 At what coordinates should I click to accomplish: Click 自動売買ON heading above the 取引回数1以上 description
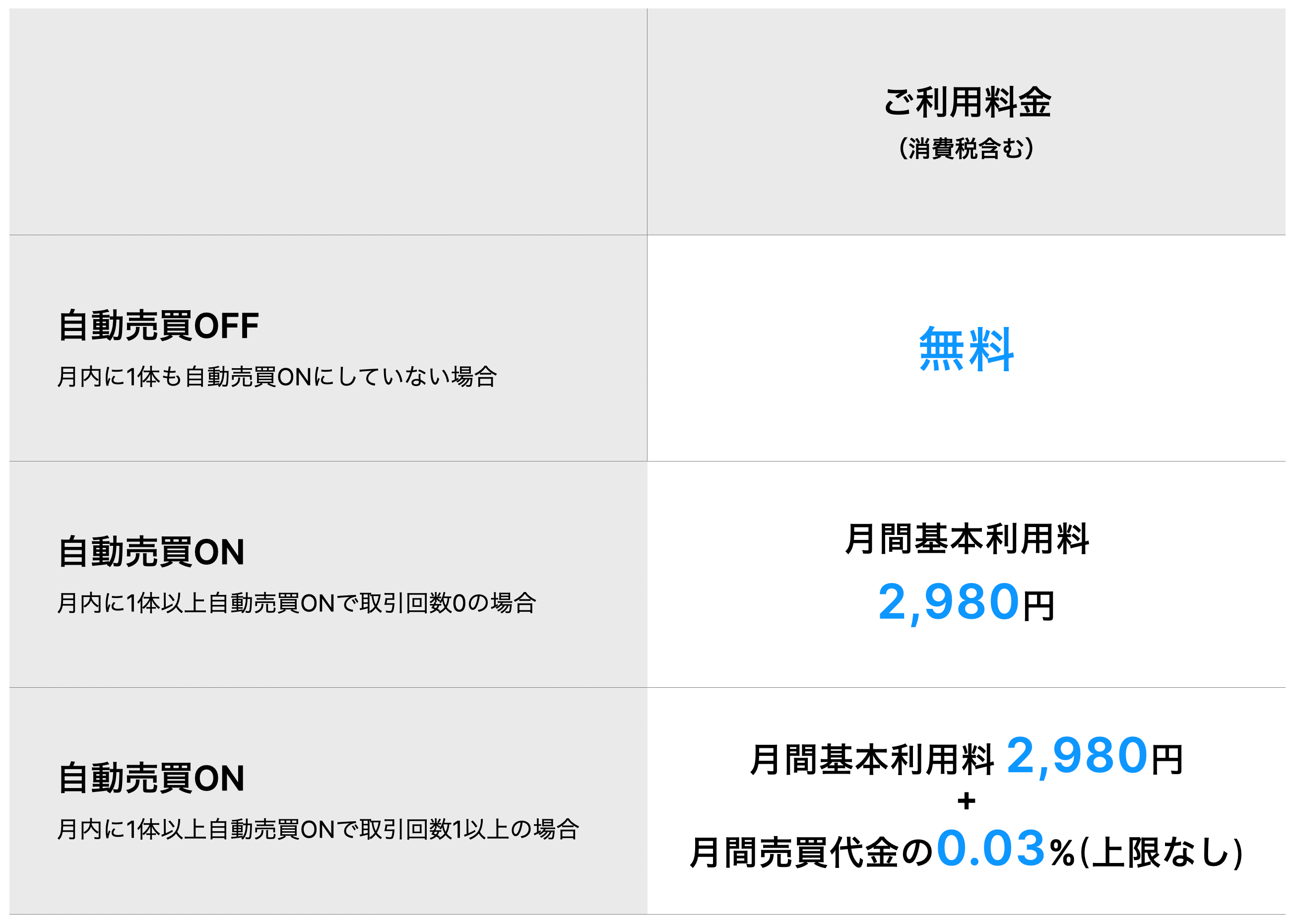(151, 778)
